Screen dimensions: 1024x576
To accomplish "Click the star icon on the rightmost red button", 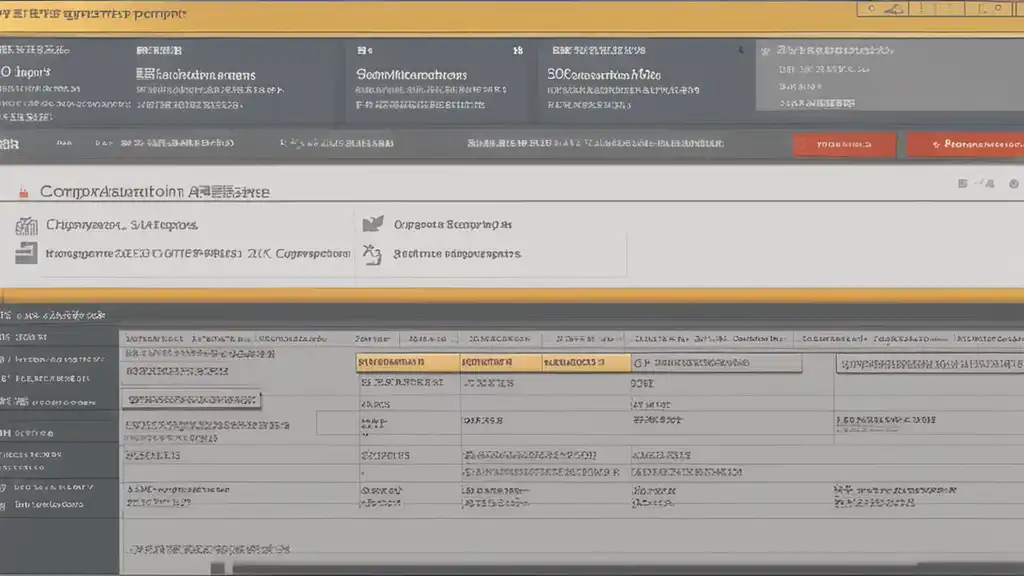I will 936,144.
